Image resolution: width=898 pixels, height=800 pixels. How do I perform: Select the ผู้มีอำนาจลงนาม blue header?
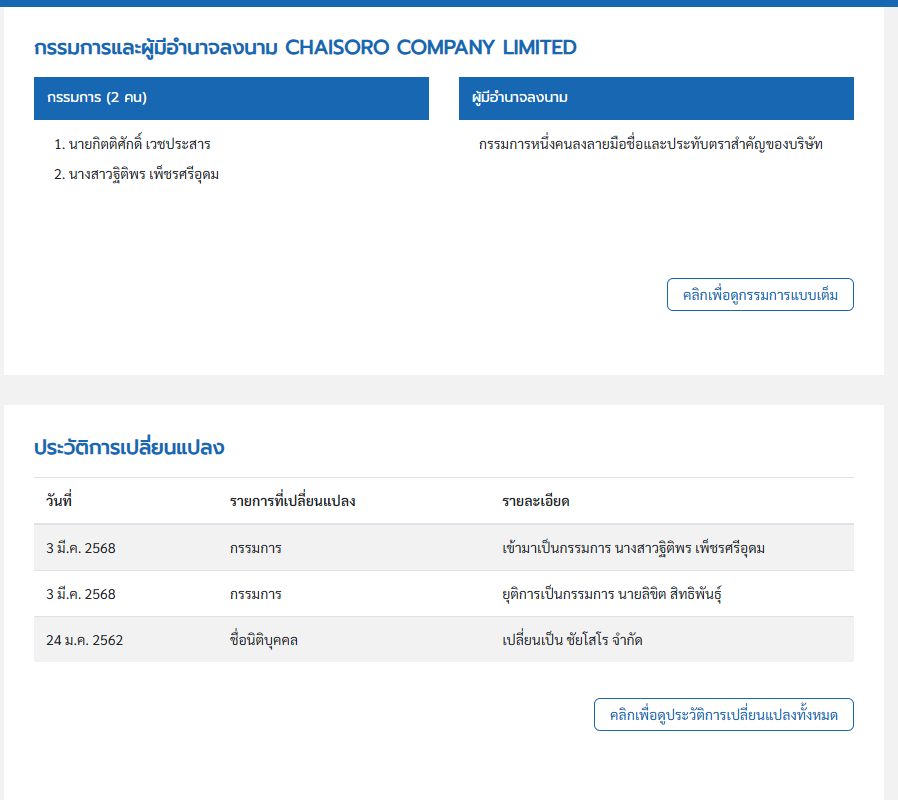pyautogui.click(x=656, y=98)
